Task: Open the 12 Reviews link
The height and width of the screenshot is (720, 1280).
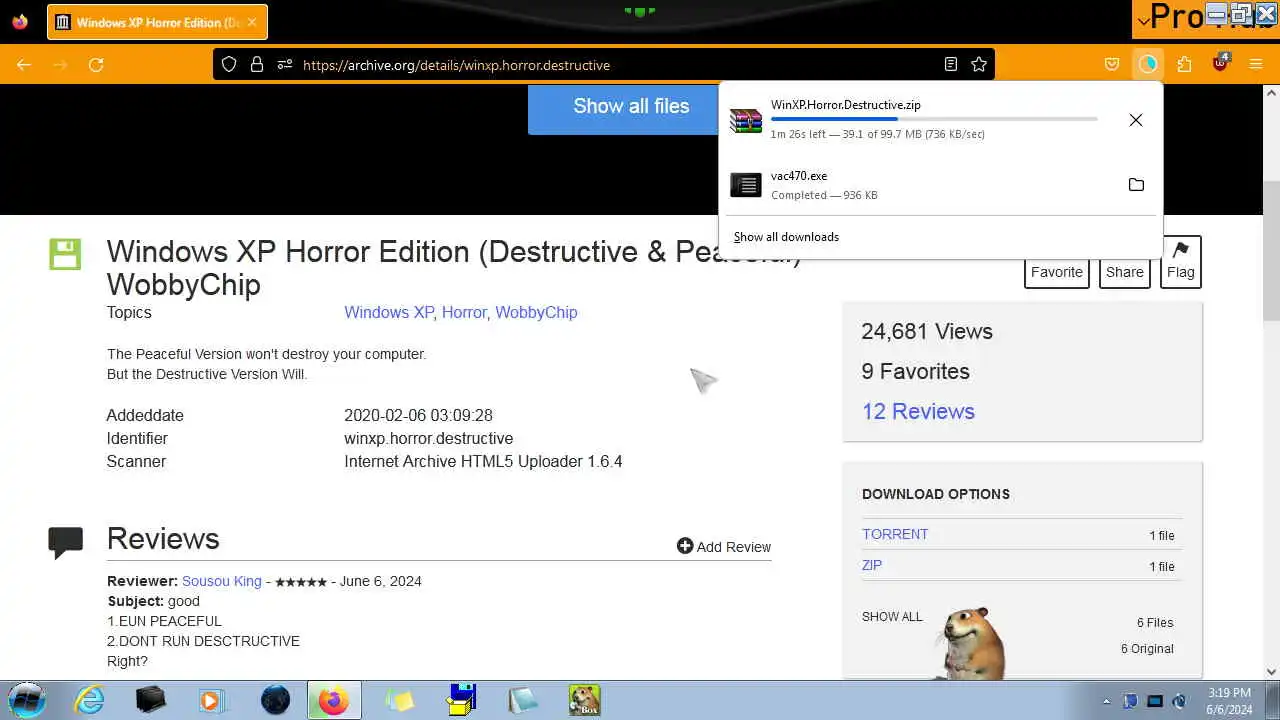Action: point(918,411)
